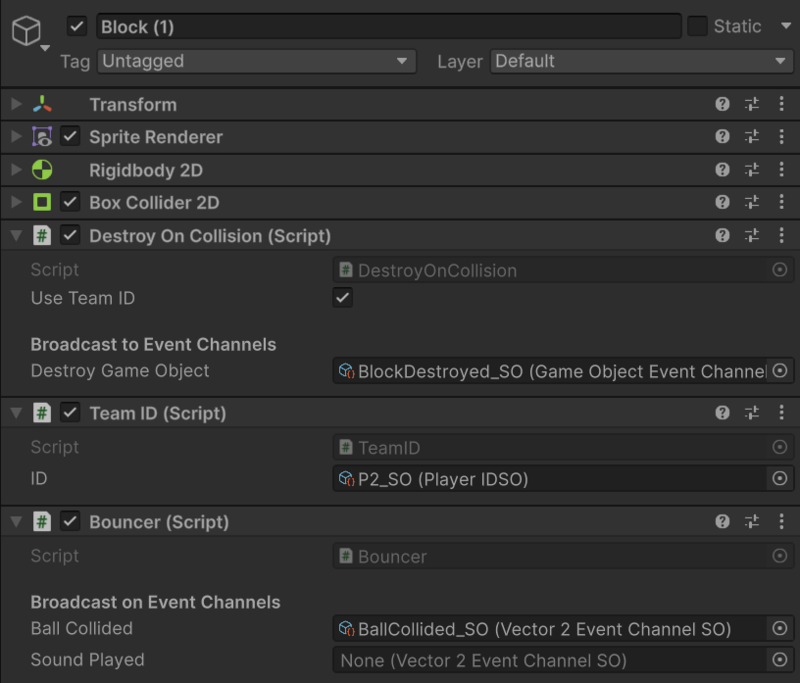This screenshot has height=683, width=800.
Task: Collapse the Team ID script component
Action: (16, 413)
